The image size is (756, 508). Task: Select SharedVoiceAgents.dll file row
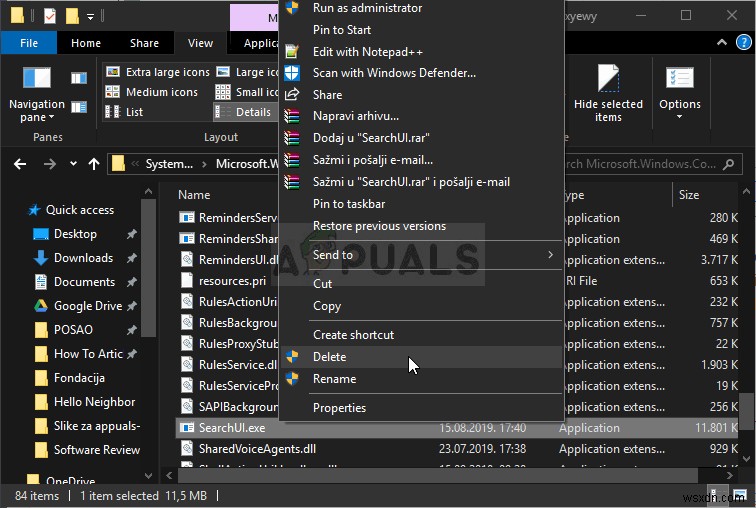click(x=458, y=449)
